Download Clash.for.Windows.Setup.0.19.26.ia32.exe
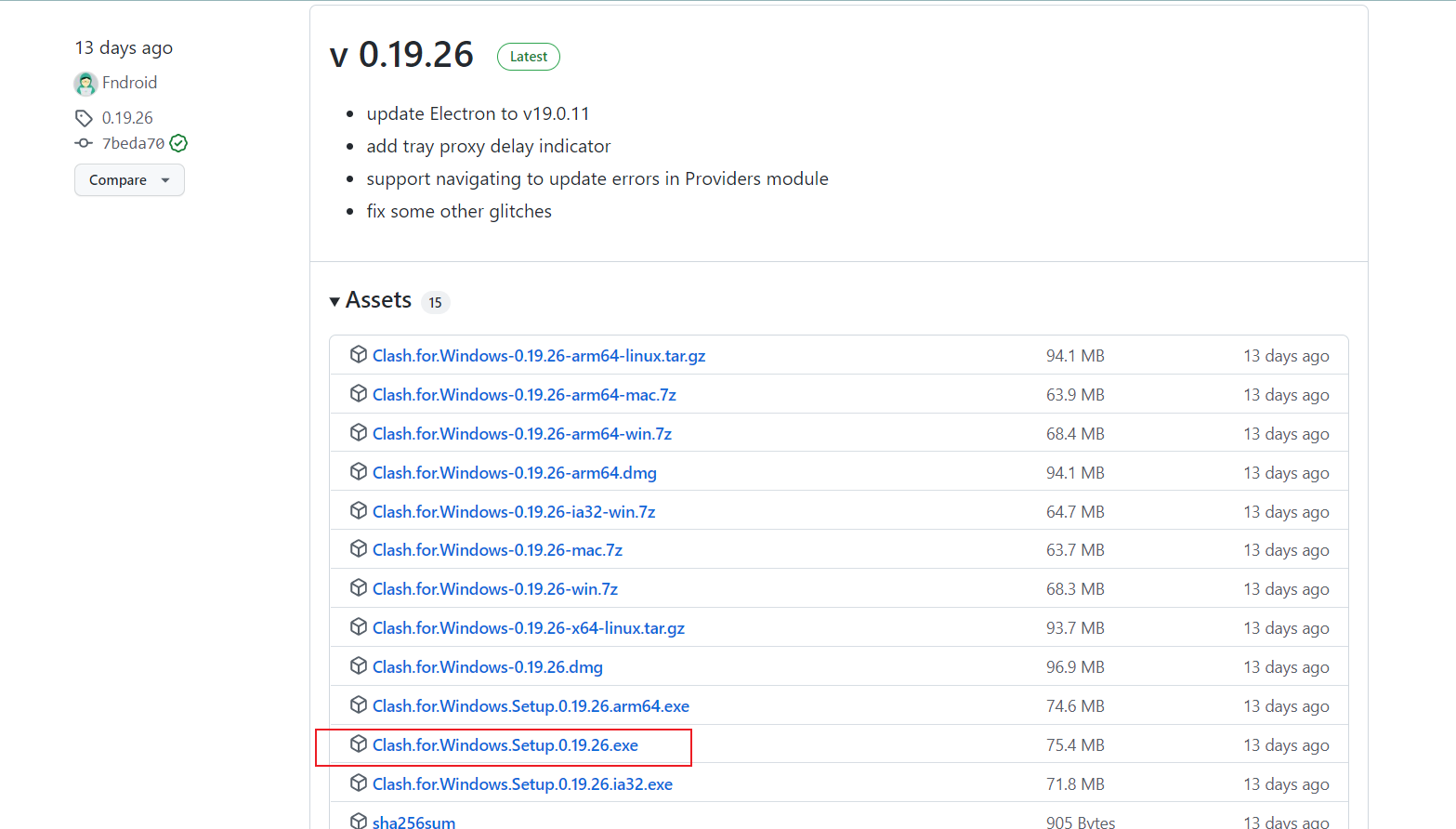 coord(522,784)
